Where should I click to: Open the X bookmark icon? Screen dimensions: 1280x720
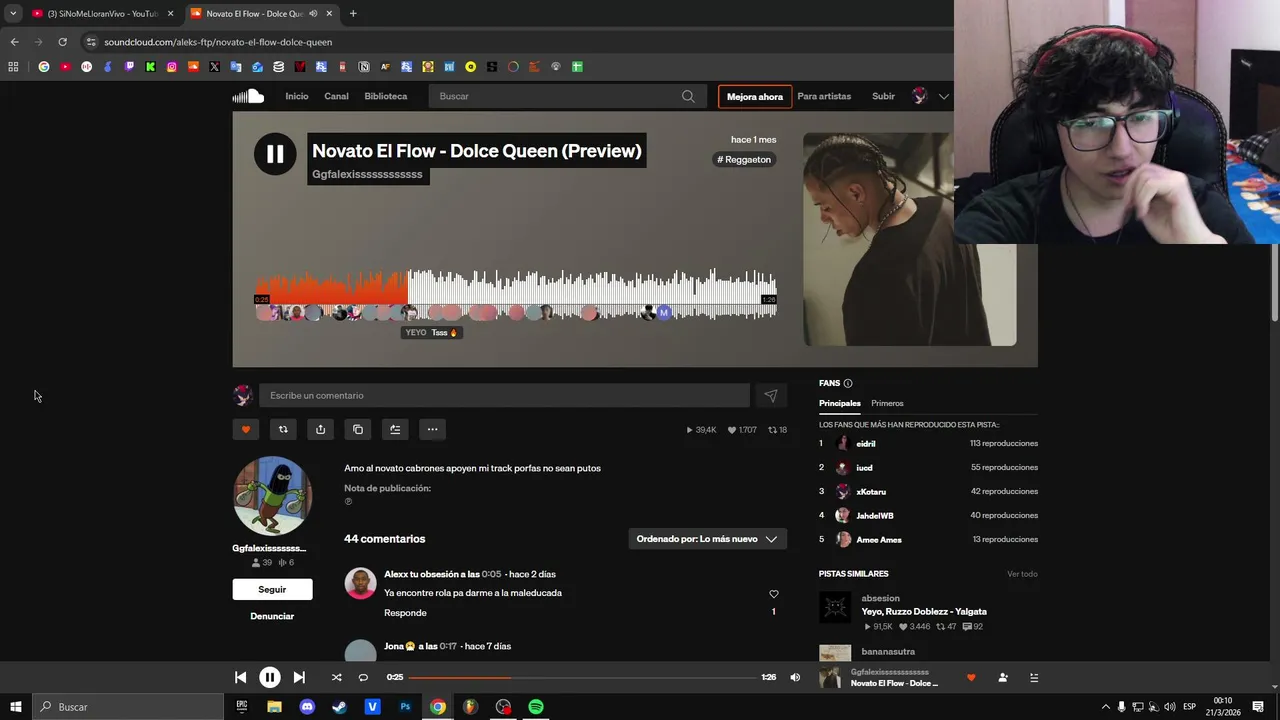(x=214, y=67)
